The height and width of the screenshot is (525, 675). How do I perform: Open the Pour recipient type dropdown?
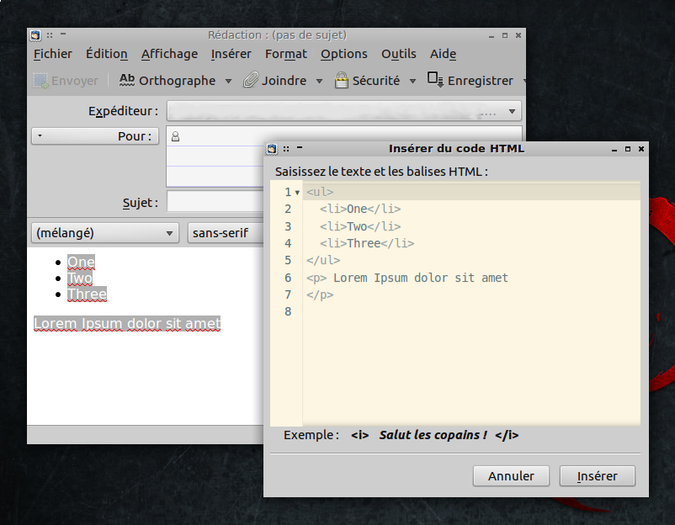click(95, 136)
